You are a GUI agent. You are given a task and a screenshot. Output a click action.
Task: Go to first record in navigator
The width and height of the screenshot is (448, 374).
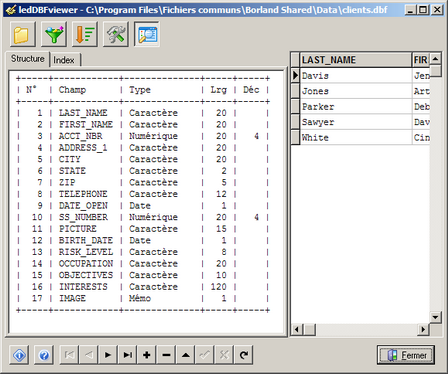pos(69,355)
